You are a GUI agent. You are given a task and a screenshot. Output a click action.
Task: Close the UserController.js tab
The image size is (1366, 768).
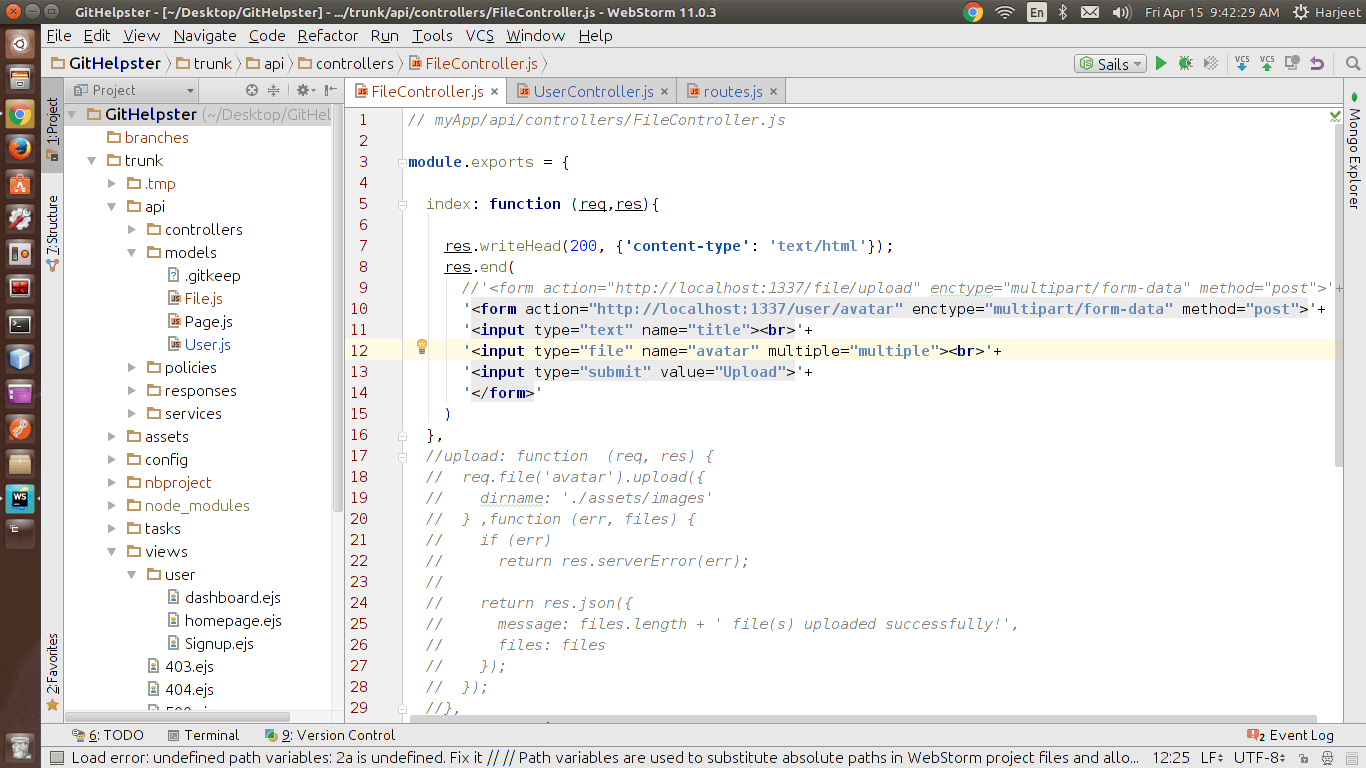[x=666, y=92]
